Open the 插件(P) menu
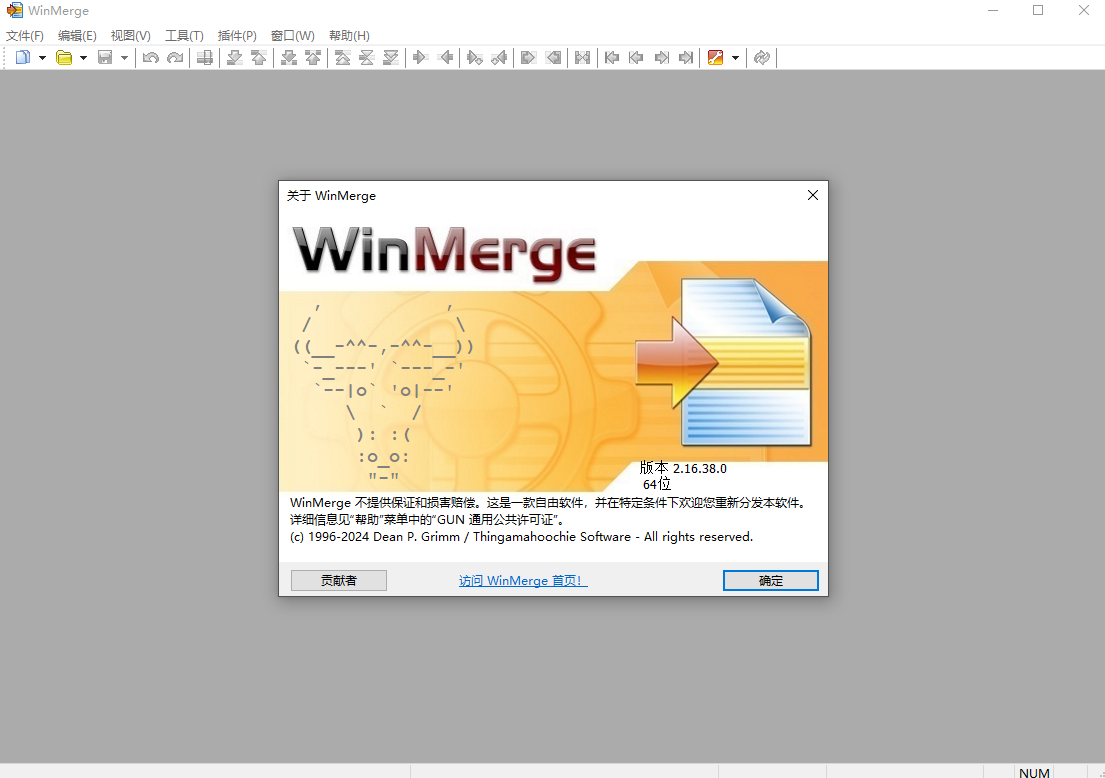Screen dimensions: 1105x778 (237, 35)
